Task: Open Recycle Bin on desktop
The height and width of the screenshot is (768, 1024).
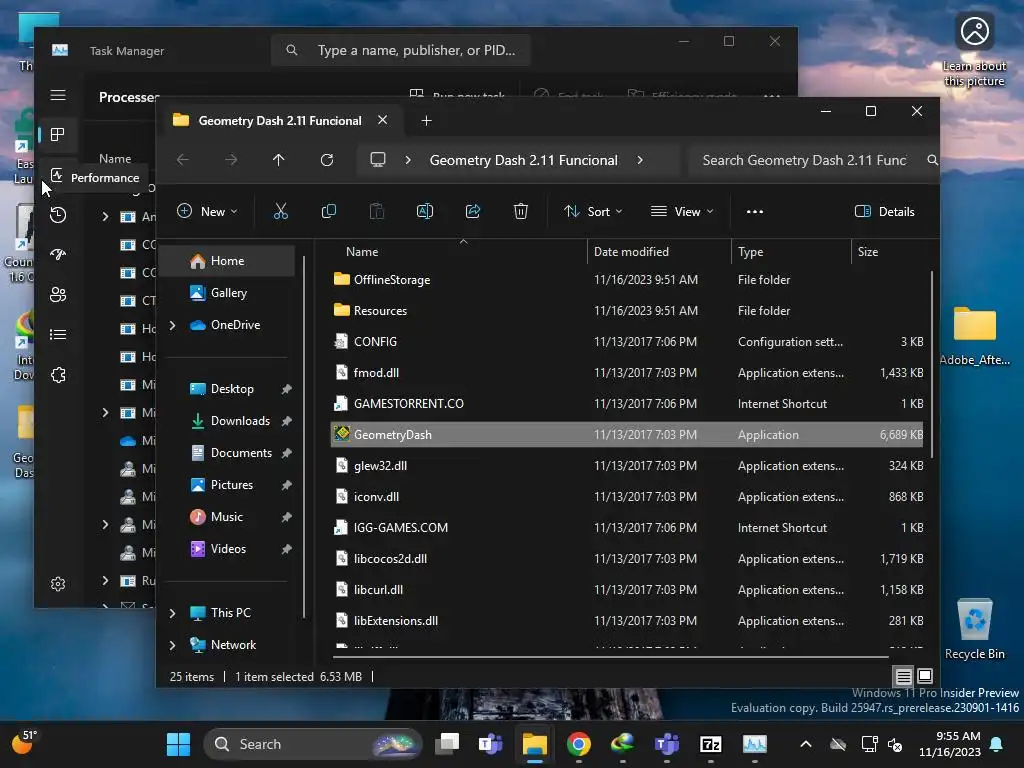Action: 975,629
